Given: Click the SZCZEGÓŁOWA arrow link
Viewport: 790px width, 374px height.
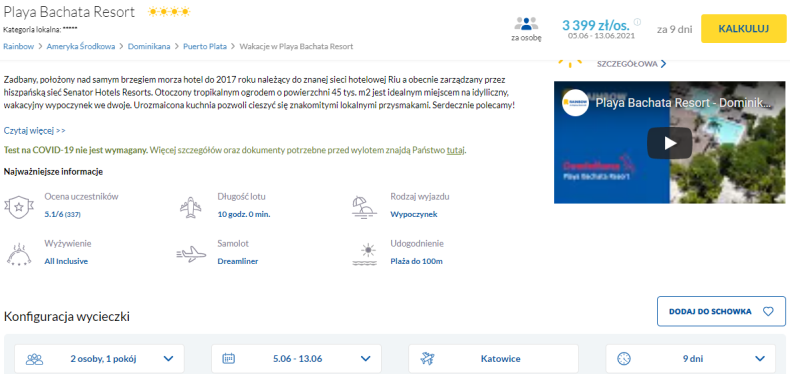Looking at the screenshot, I should 631,64.
